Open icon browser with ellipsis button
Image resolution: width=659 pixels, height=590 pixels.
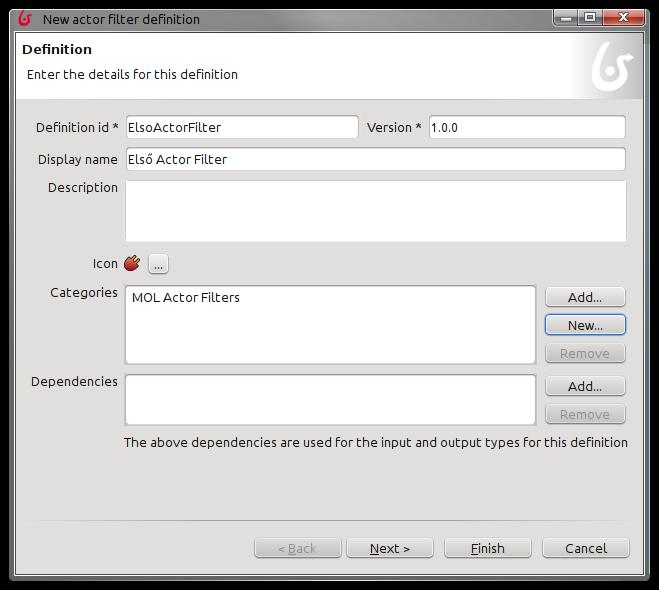[x=158, y=264]
